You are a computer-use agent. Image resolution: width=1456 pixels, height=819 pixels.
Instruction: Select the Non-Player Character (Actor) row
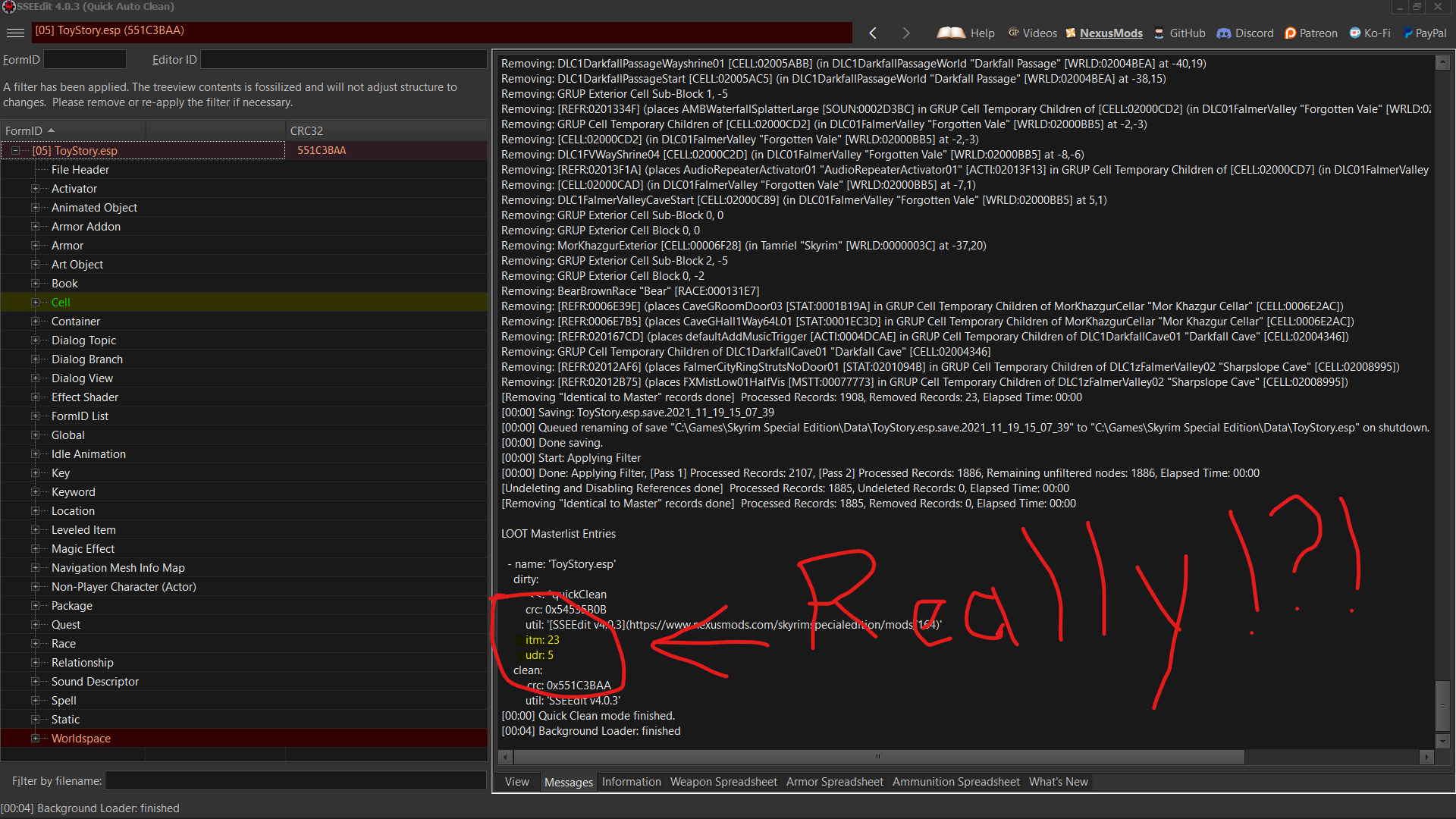pyautogui.click(x=244, y=586)
